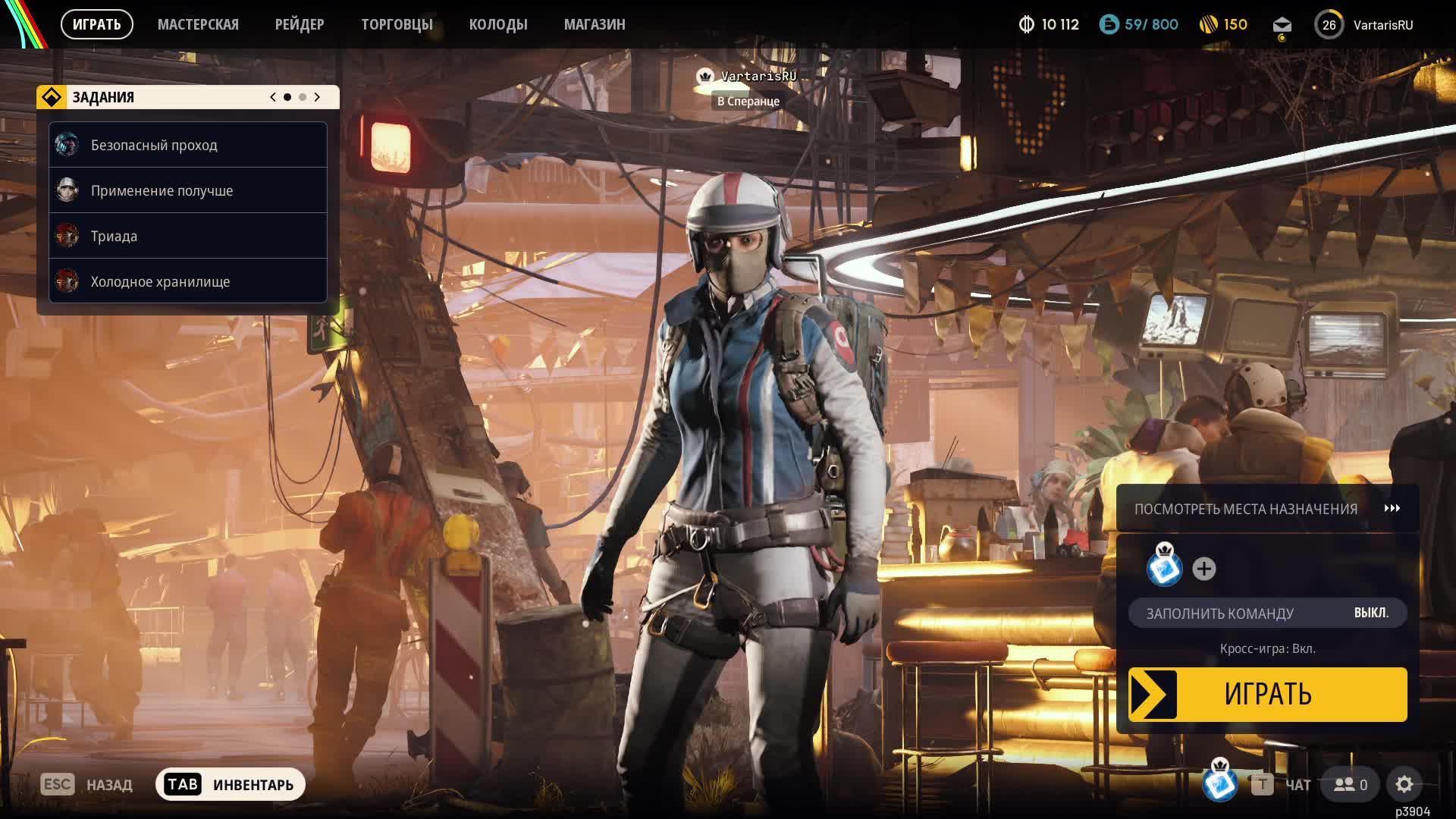Viewport: 1456px width, 819px height.
Task: Click the Триада quest icon
Action: tap(68, 236)
